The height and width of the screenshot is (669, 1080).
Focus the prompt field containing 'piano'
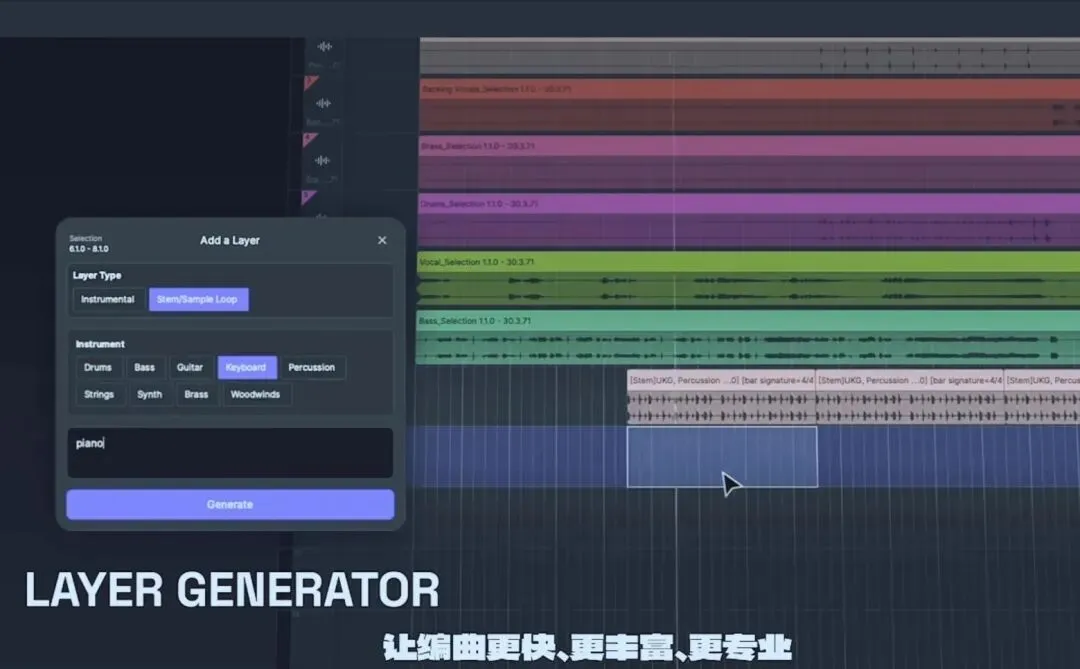pos(230,453)
